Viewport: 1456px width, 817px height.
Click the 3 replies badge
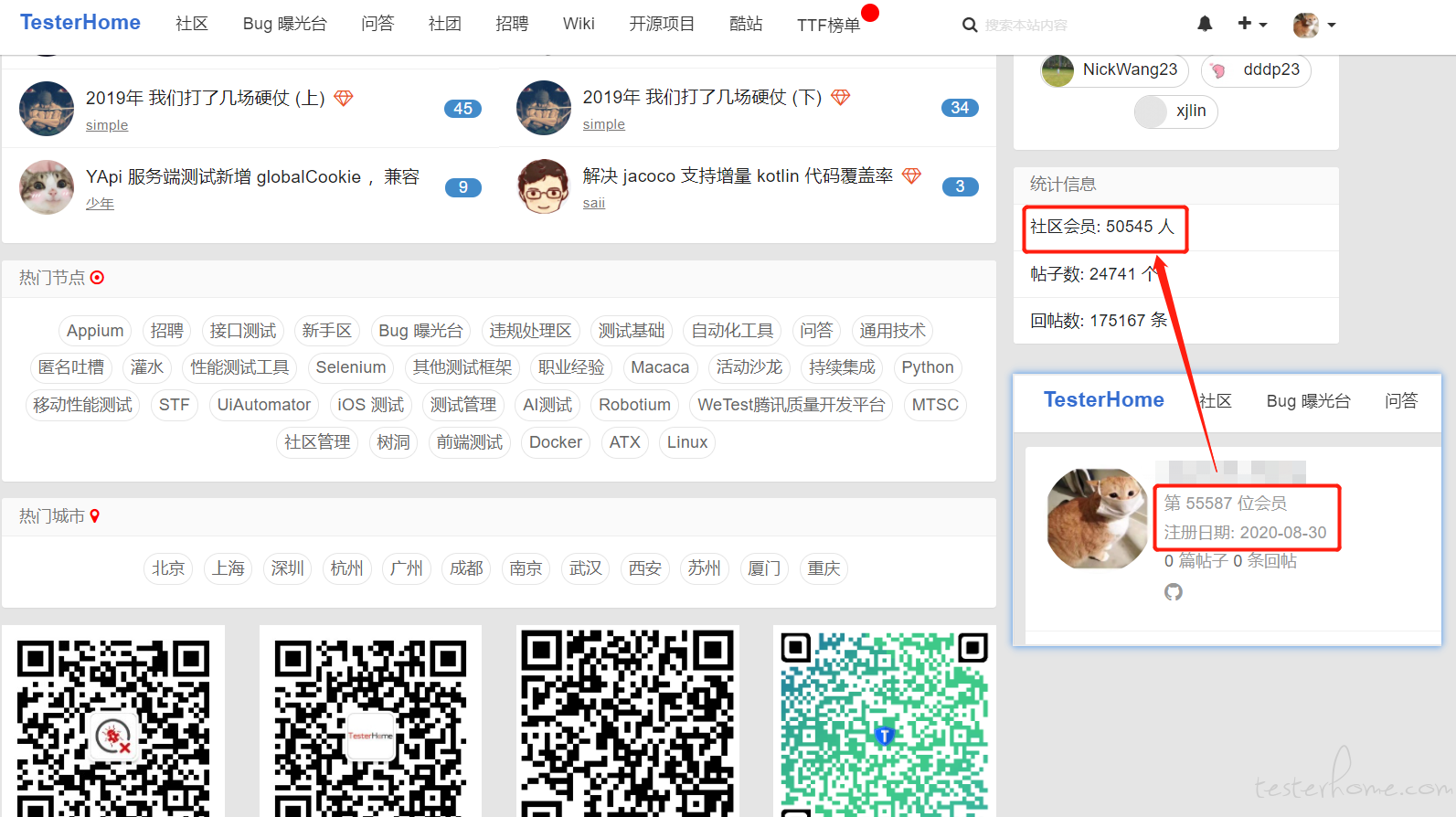[960, 186]
